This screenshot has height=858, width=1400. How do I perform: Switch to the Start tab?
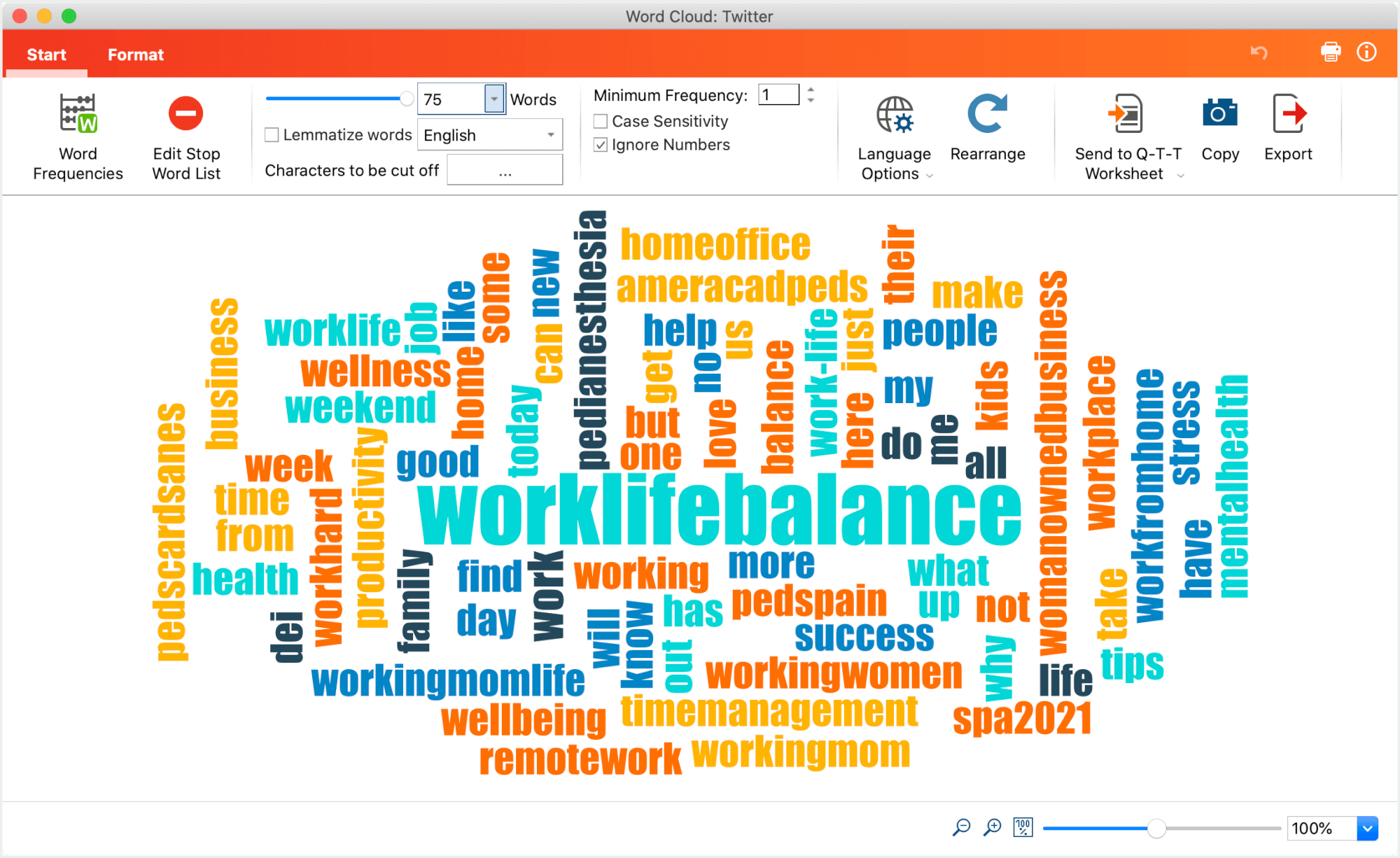47,54
